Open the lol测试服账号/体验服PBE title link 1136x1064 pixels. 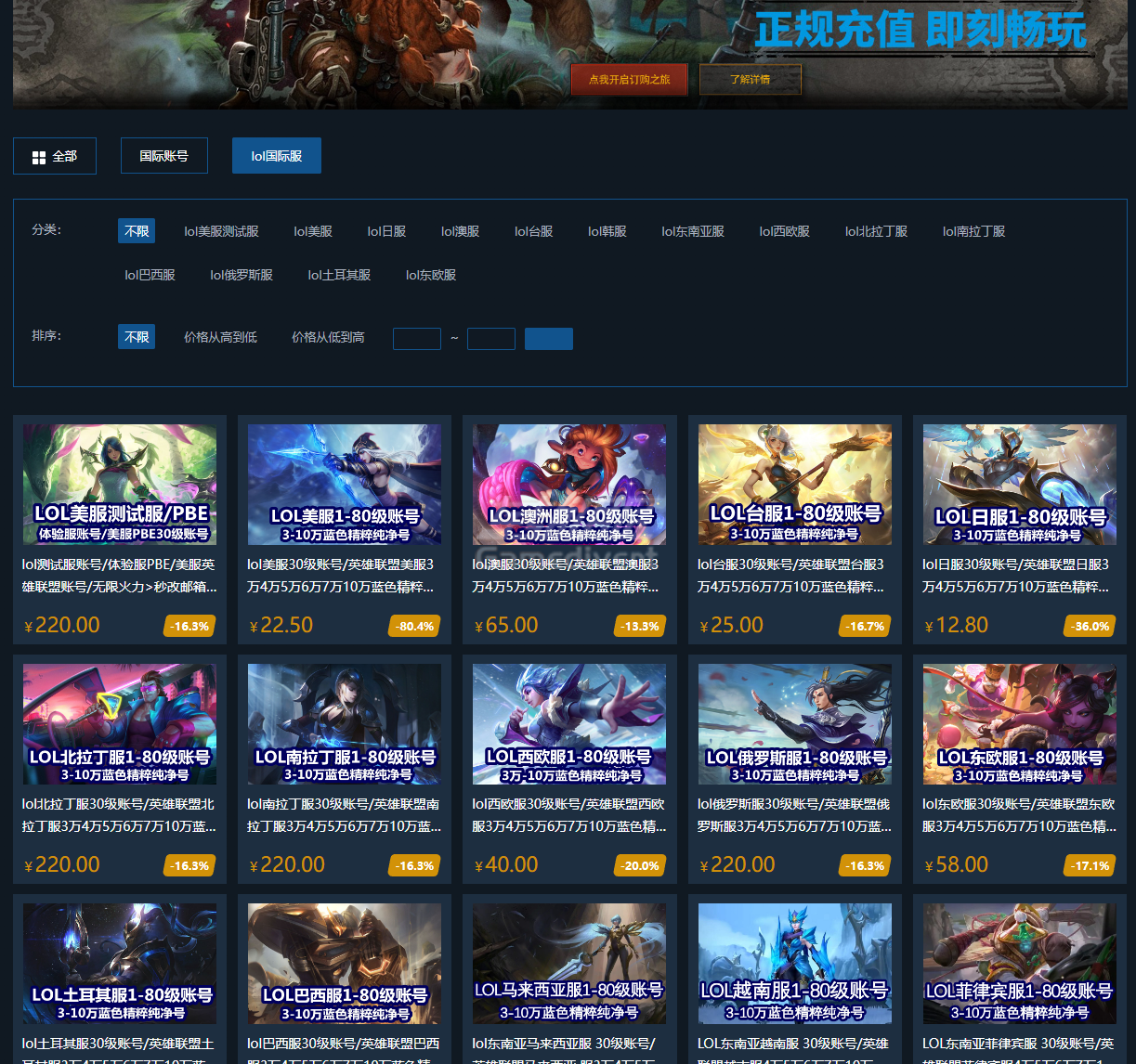(x=120, y=576)
